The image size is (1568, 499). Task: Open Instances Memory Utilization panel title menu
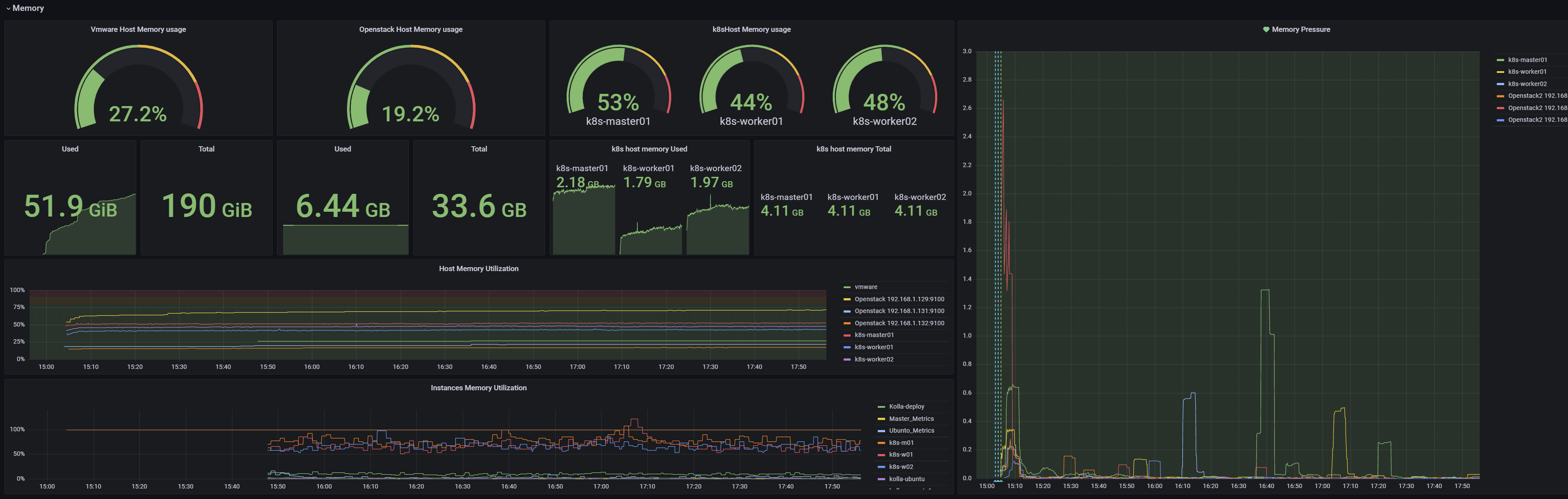point(478,388)
